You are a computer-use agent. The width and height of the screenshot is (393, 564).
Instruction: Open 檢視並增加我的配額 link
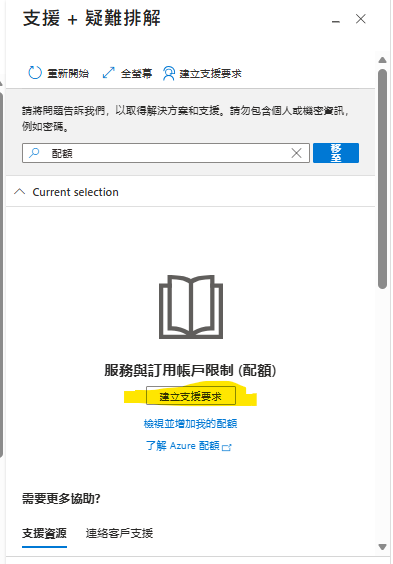[x=190, y=423]
